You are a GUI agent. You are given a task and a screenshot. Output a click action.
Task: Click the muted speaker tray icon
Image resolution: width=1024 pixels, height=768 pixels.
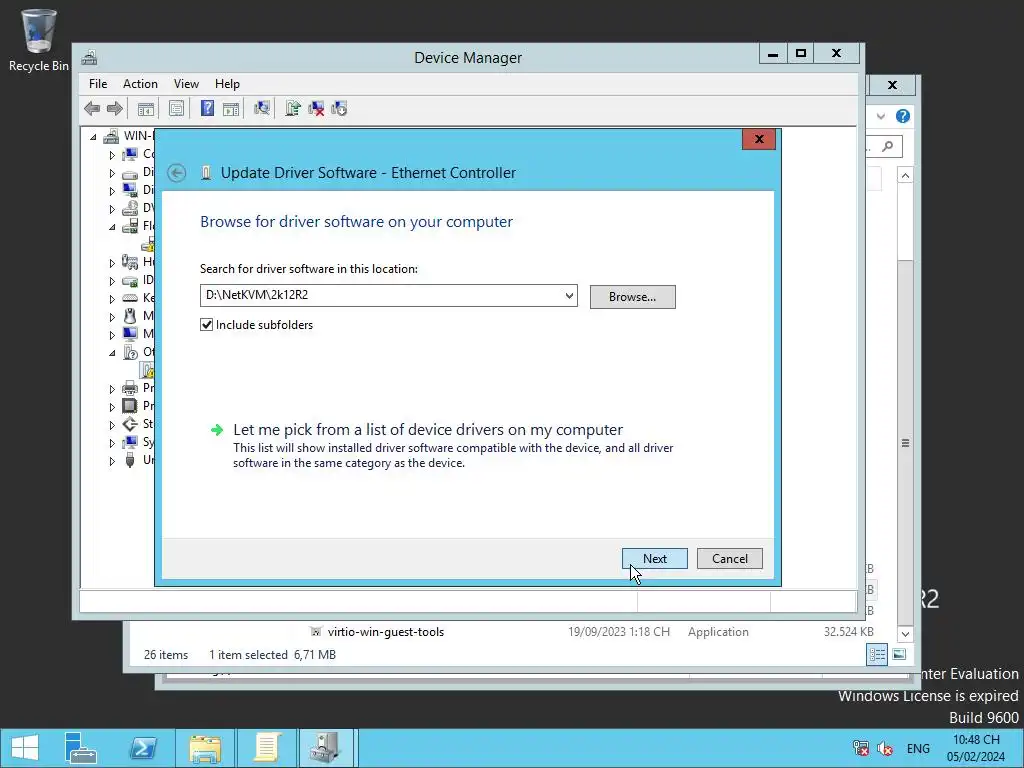pyautogui.click(x=885, y=748)
